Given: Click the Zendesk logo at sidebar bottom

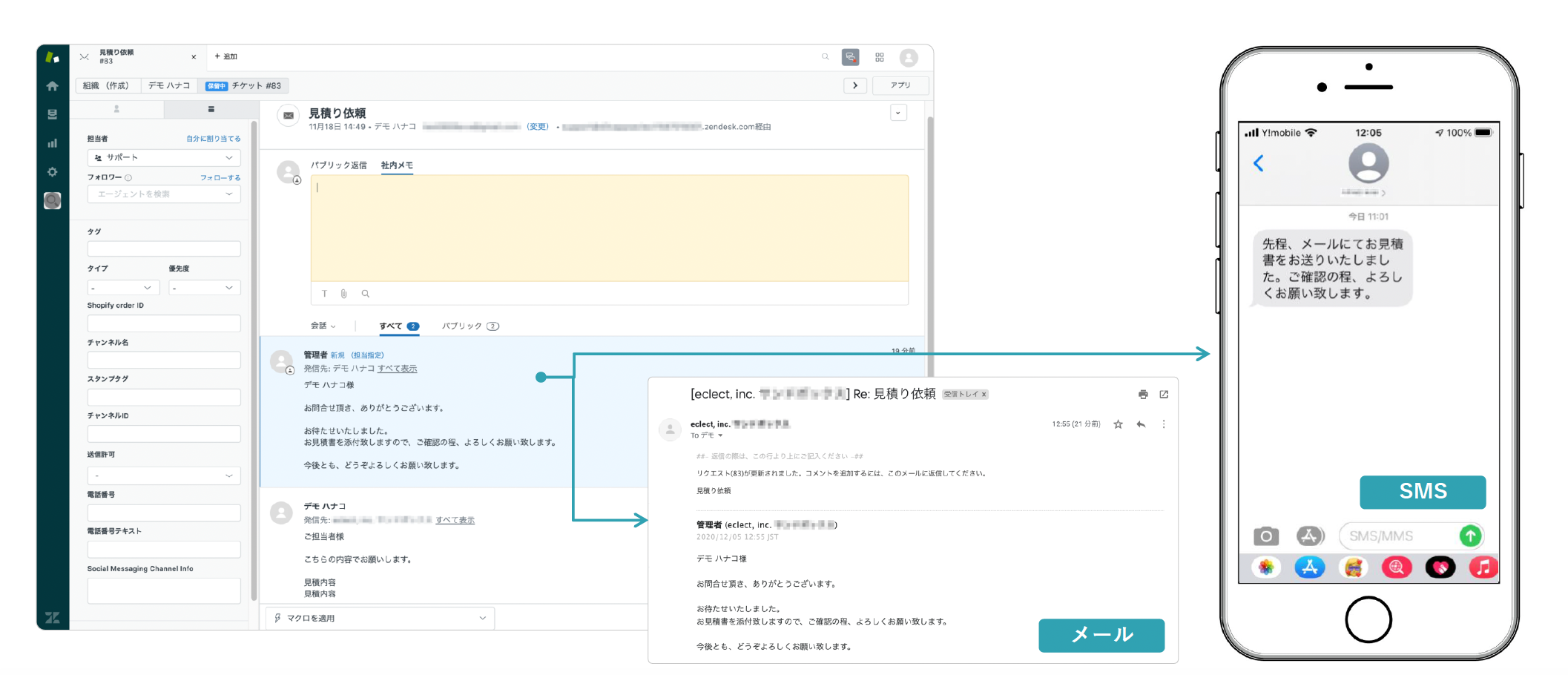Looking at the screenshot, I should (x=52, y=617).
